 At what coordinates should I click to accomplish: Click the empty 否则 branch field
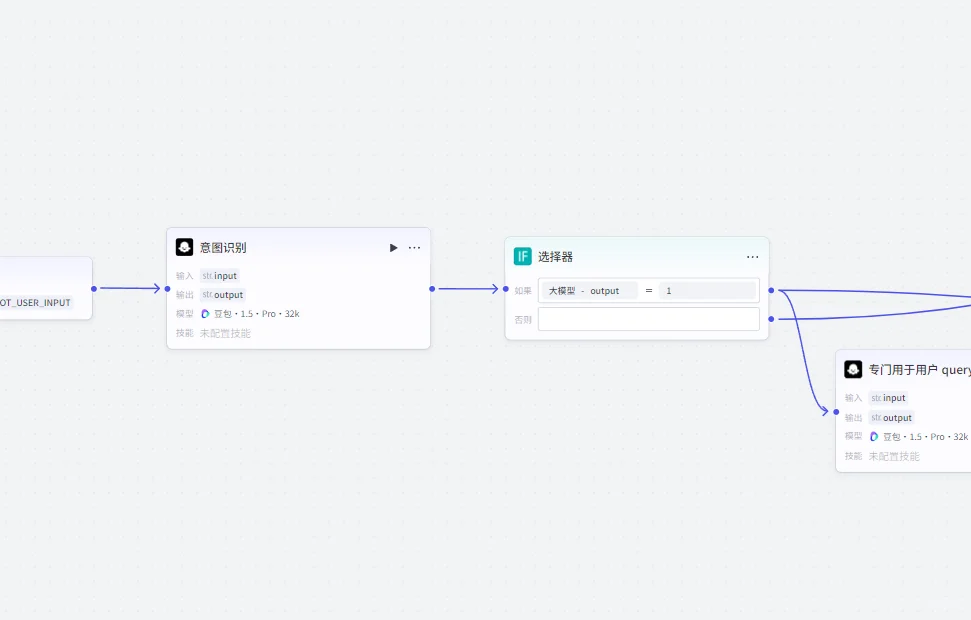[648, 319]
